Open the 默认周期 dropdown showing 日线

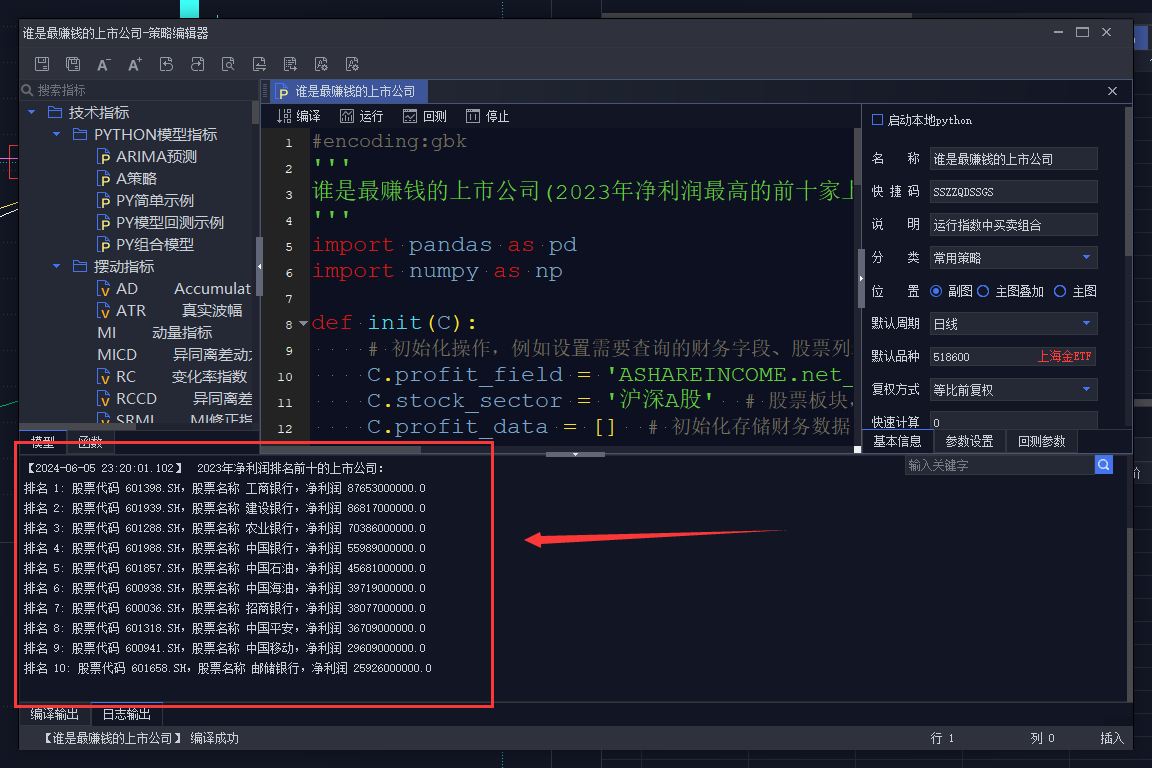1014,323
